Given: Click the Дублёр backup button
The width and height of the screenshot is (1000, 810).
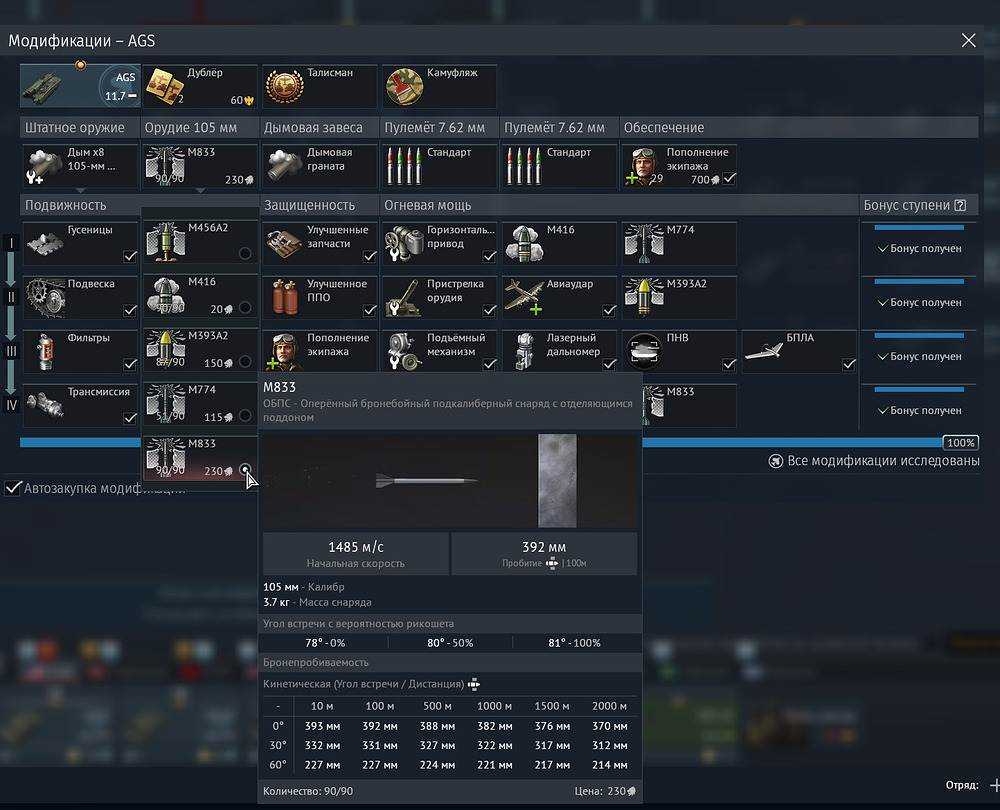Looking at the screenshot, I should [x=200, y=86].
